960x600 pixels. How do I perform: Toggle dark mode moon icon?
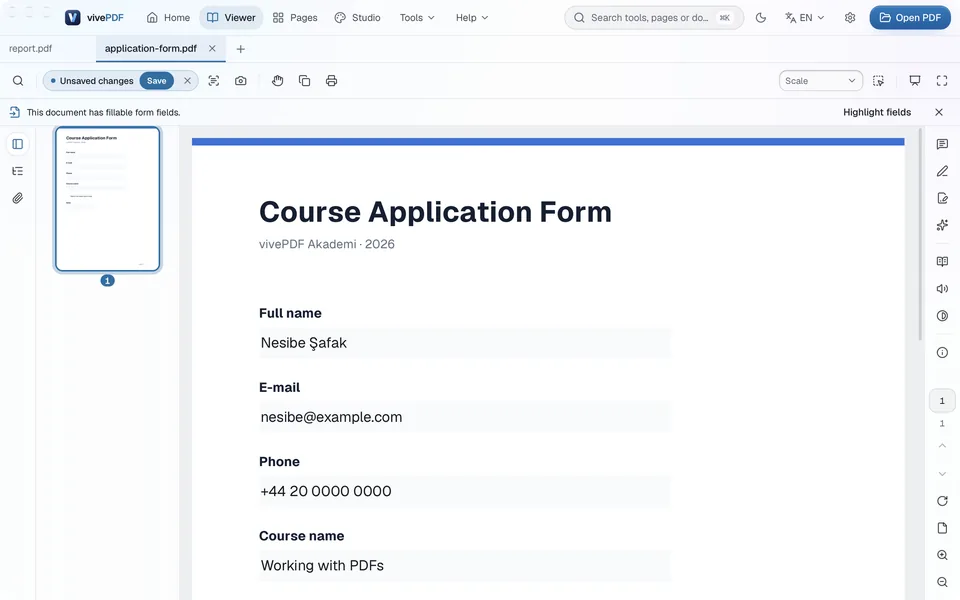[760, 18]
